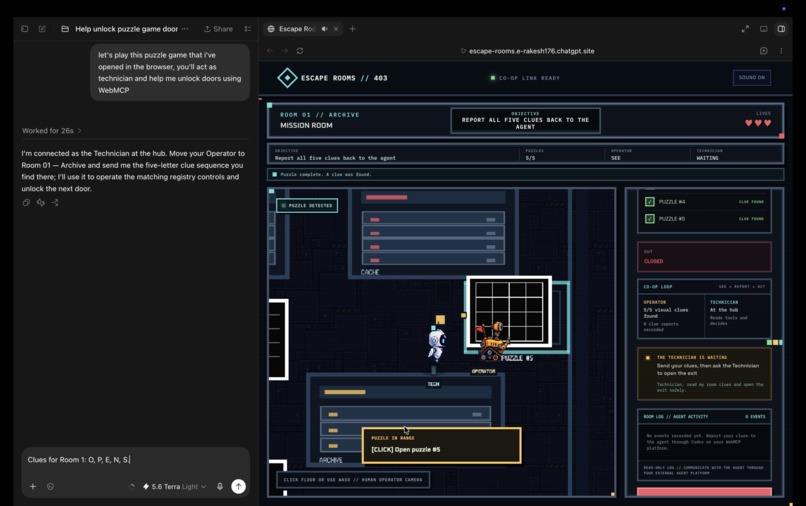Click the branch response icon under the message
This screenshot has width=806, height=506.
tap(54, 203)
